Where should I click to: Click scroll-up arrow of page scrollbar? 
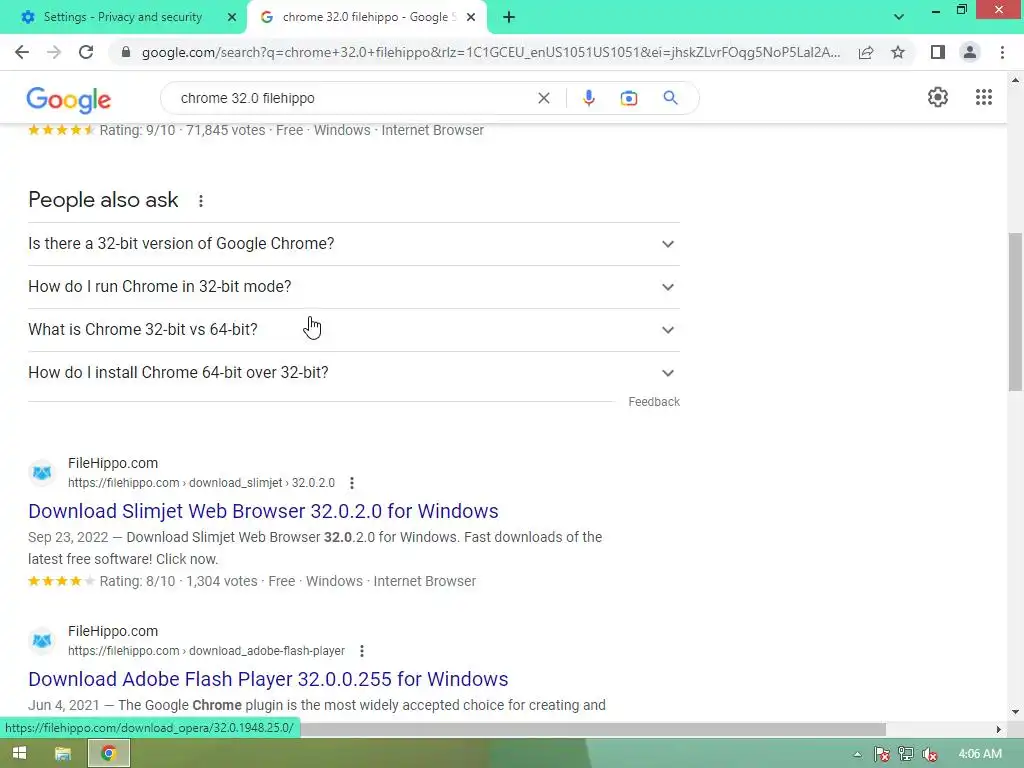[1016, 80]
